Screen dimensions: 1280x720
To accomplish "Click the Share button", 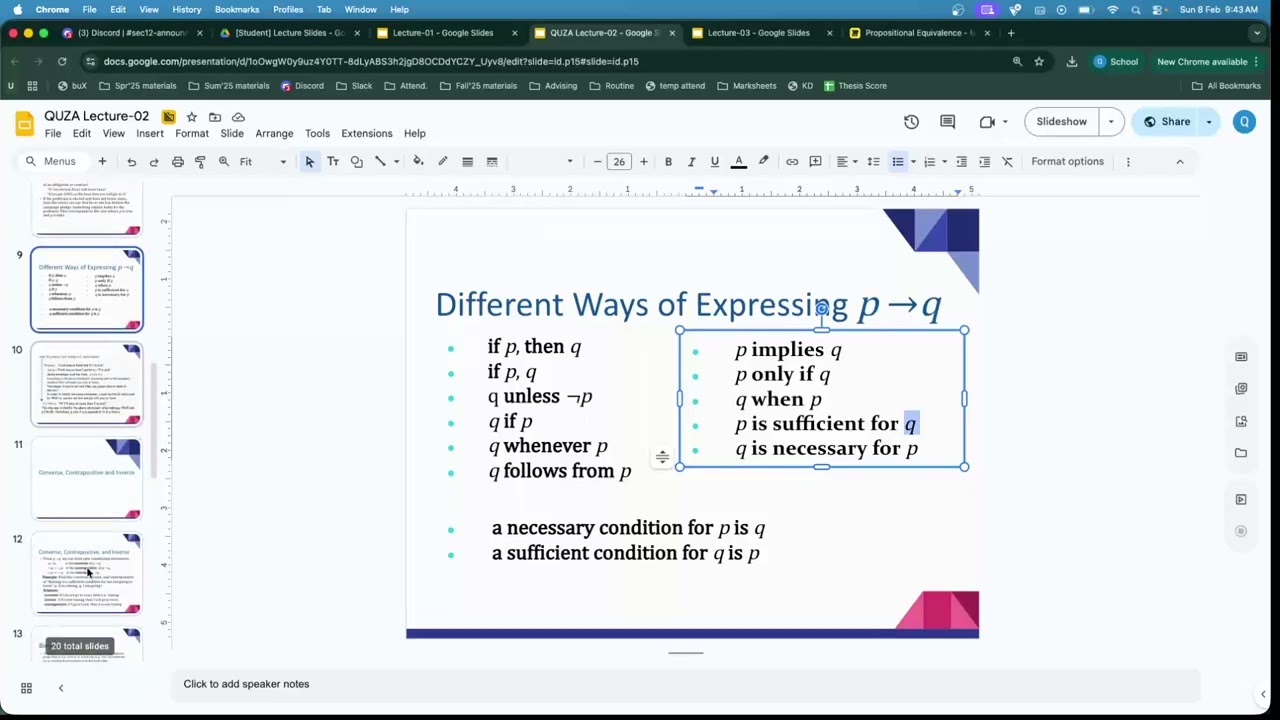I will click(1166, 122).
